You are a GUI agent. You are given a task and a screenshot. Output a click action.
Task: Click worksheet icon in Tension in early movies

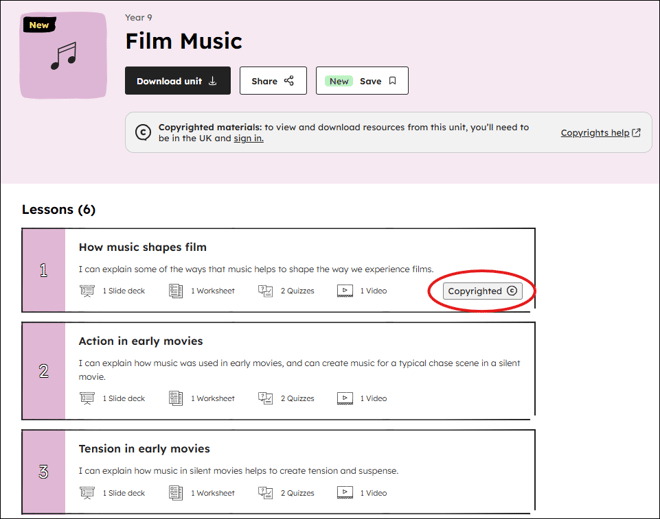point(176,493)
